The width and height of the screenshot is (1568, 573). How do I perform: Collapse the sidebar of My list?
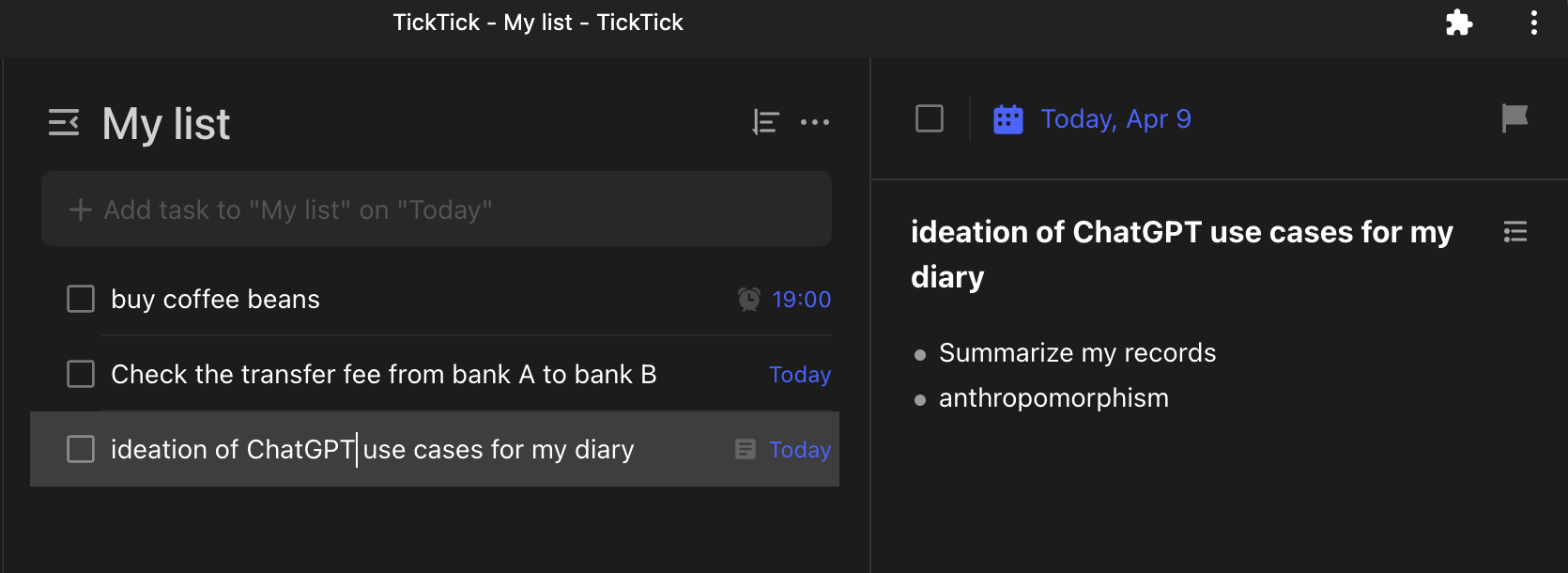pos(63,122)
